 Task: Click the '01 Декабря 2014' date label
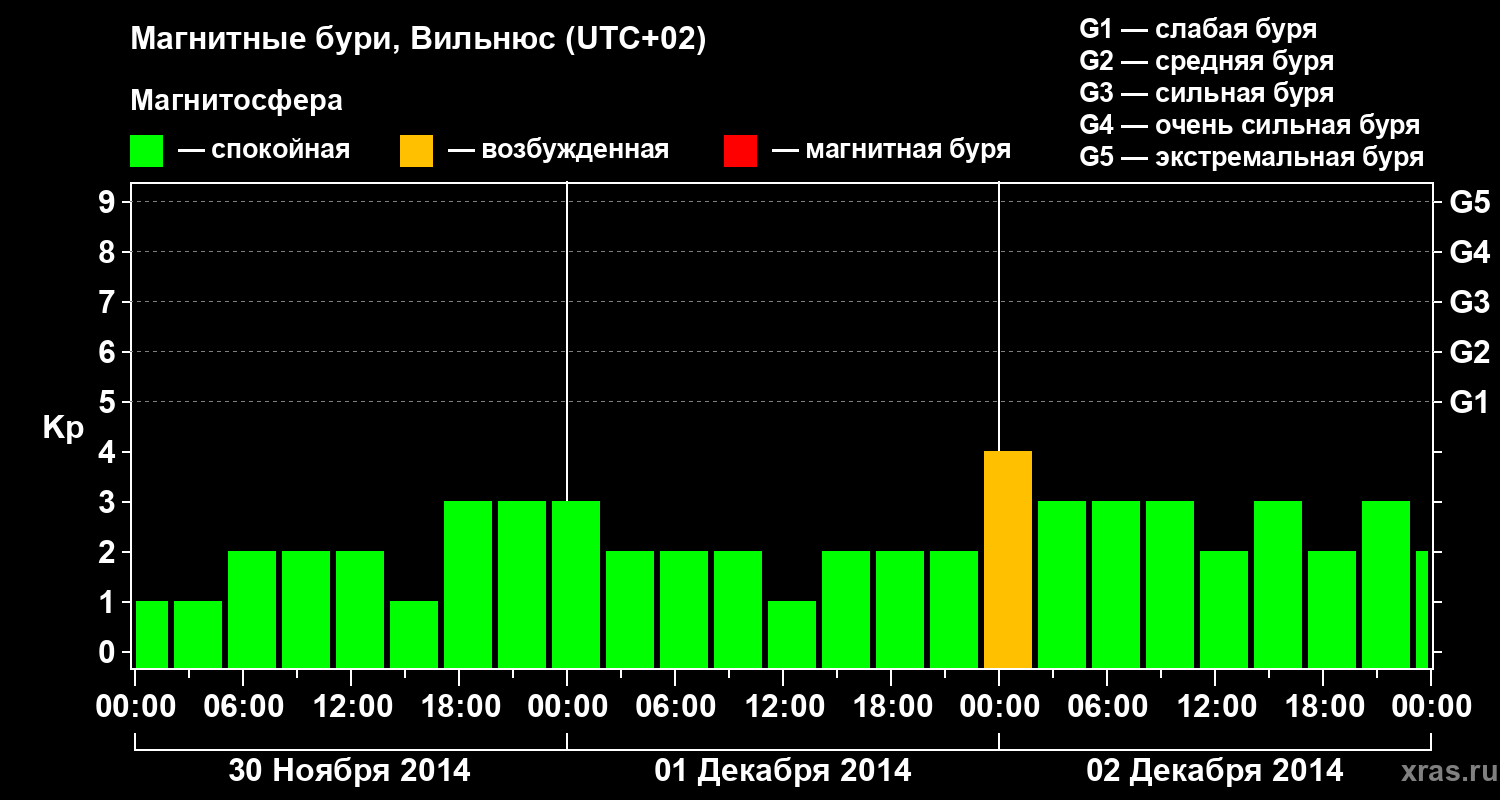coord(783,770)
